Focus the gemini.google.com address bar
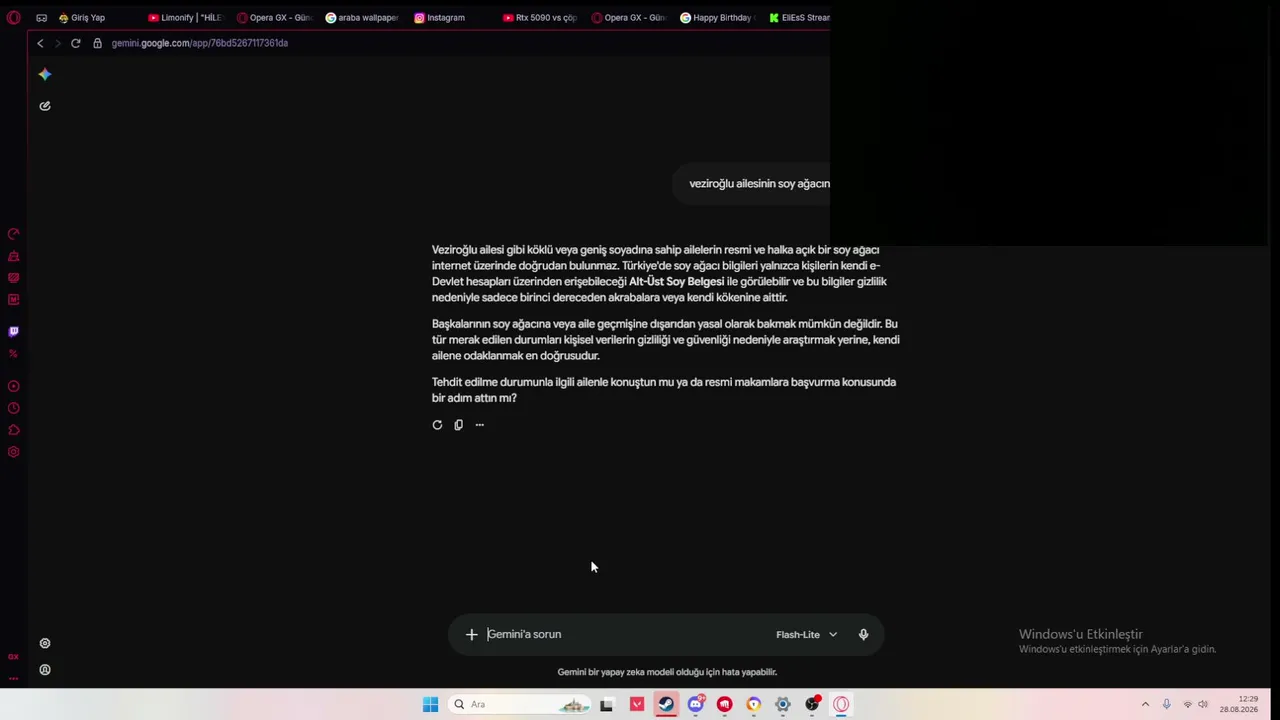 [200, 43]
